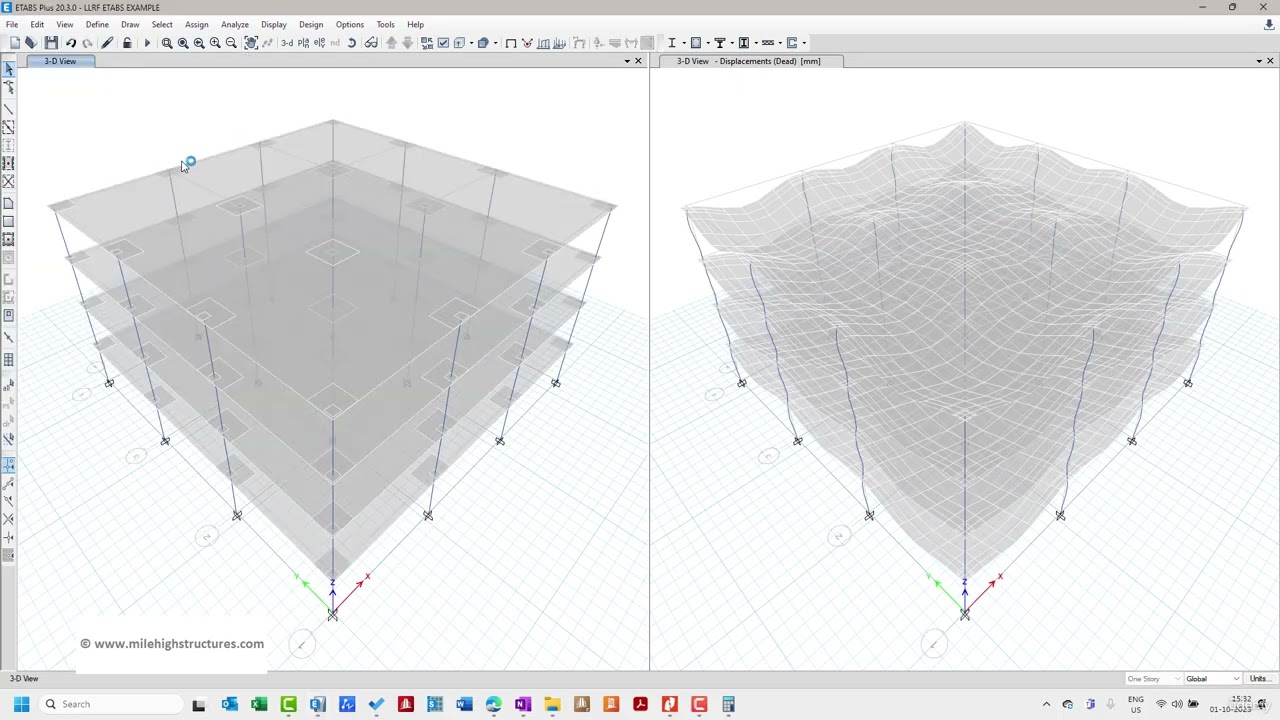Open the shell design dropdown arrow

pyautogui.click(x=708, y=43)
